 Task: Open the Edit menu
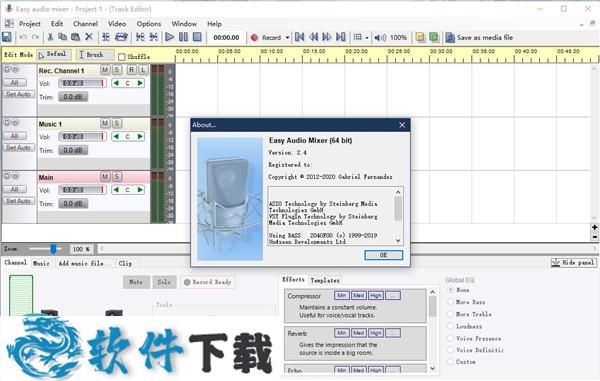click(x=57, y=24)
